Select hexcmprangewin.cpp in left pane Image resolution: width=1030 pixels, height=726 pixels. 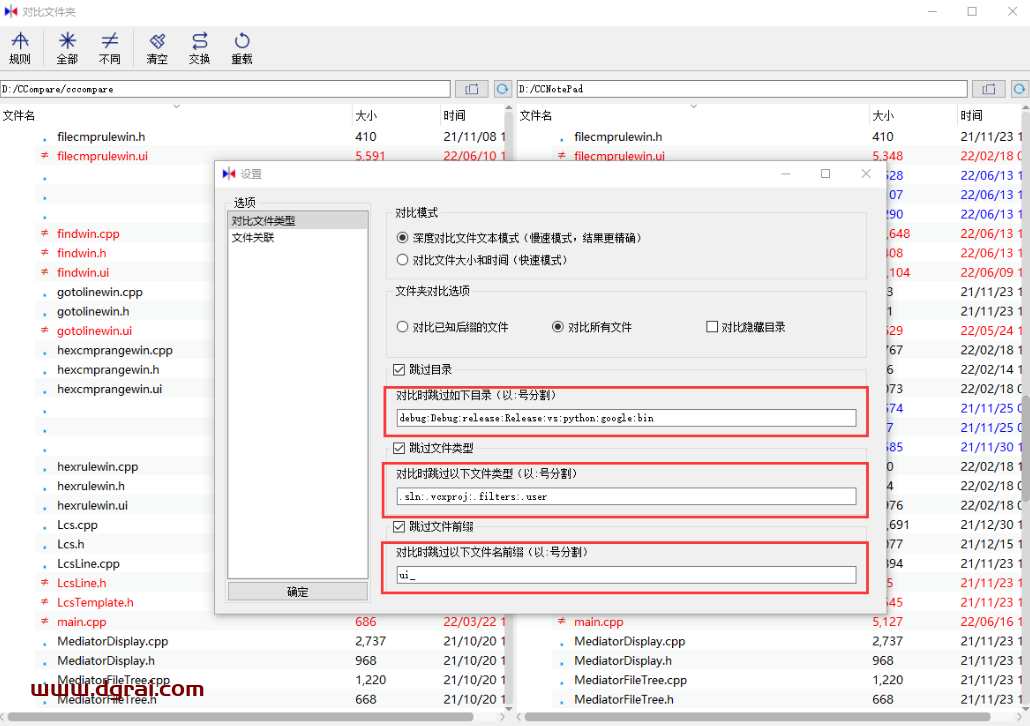point(115,350)
